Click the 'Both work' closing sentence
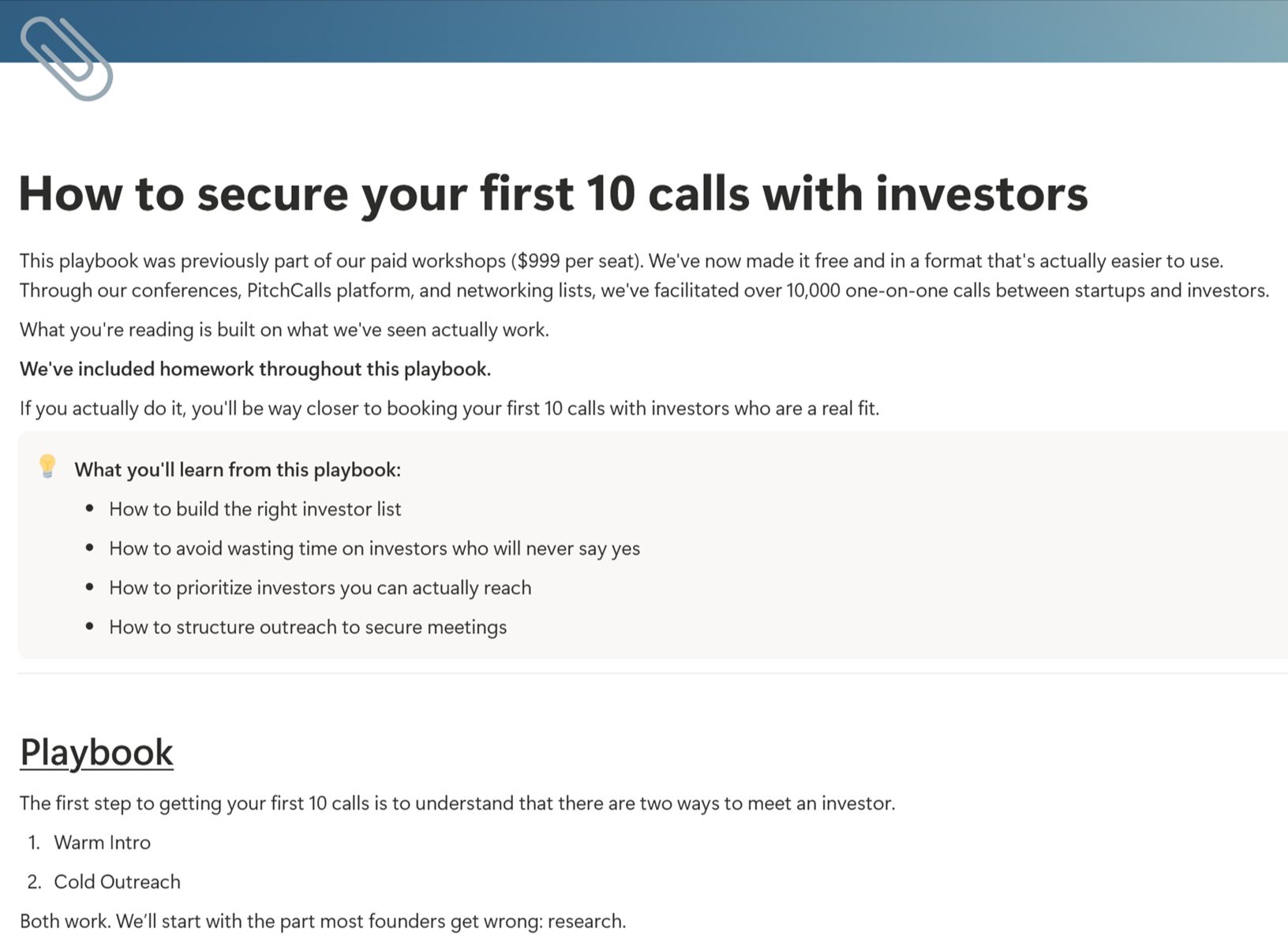The width and height of the screenshot is (1288, 947). pos(323,922)
